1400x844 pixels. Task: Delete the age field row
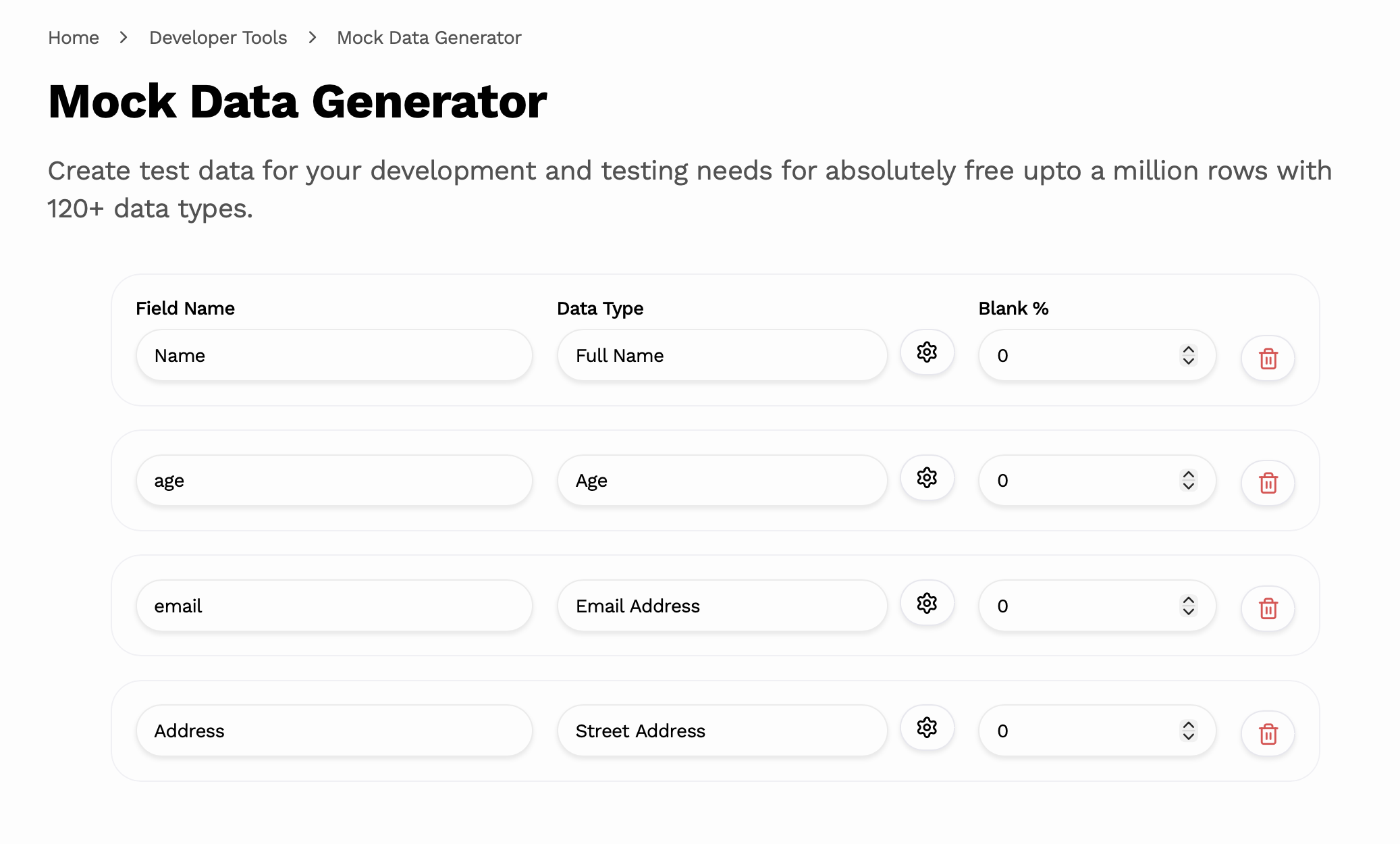[x=1267, y=483]
